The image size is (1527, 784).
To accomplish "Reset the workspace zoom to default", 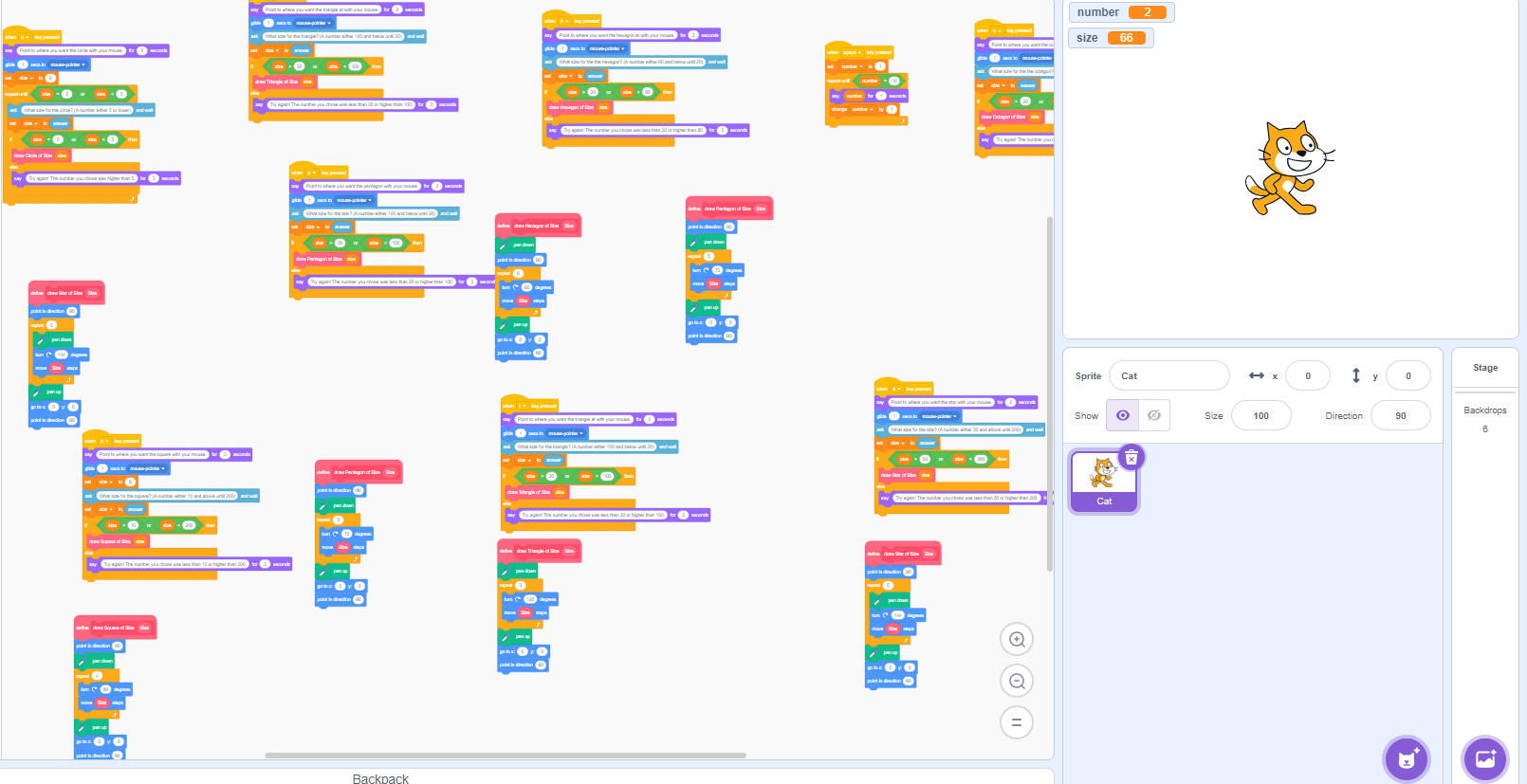I will click(x=1017, y=722).
